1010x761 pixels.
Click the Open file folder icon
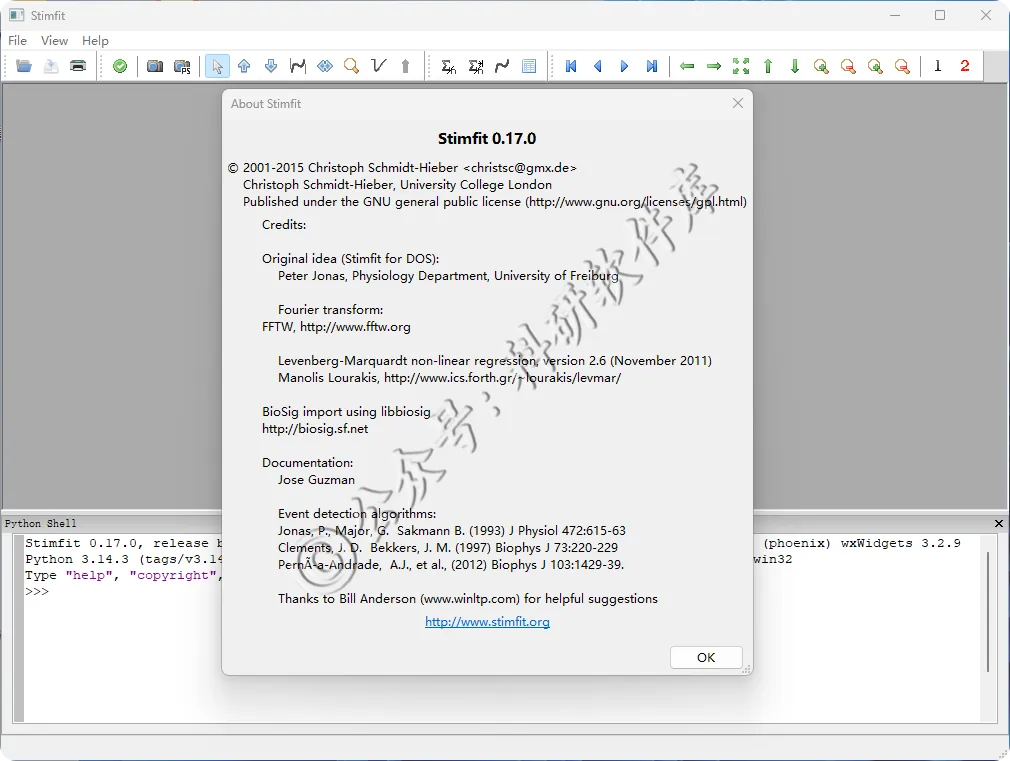point(24,66)
